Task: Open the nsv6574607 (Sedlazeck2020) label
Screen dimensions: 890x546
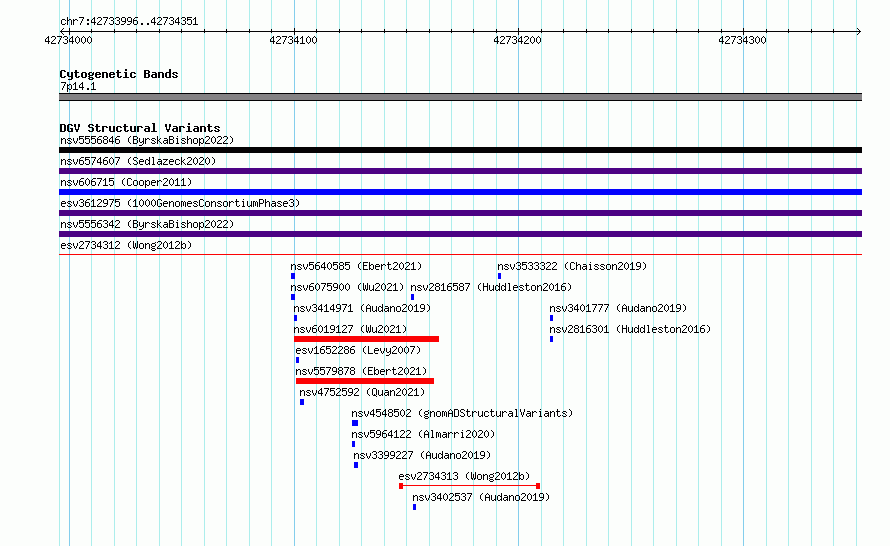Action: (x=138, y=161)
